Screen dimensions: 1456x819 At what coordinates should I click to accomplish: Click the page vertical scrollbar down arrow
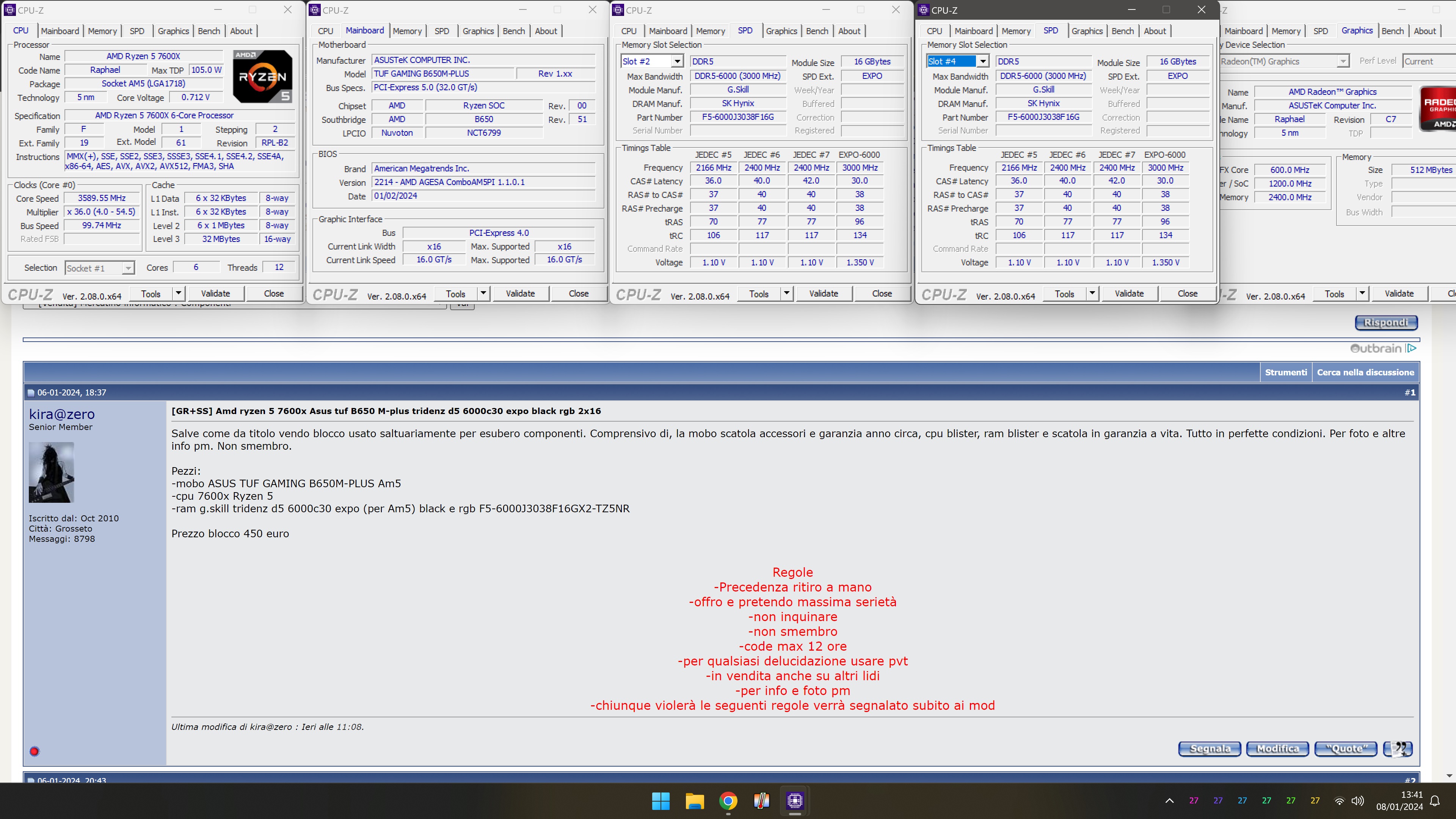point(1449,776)
